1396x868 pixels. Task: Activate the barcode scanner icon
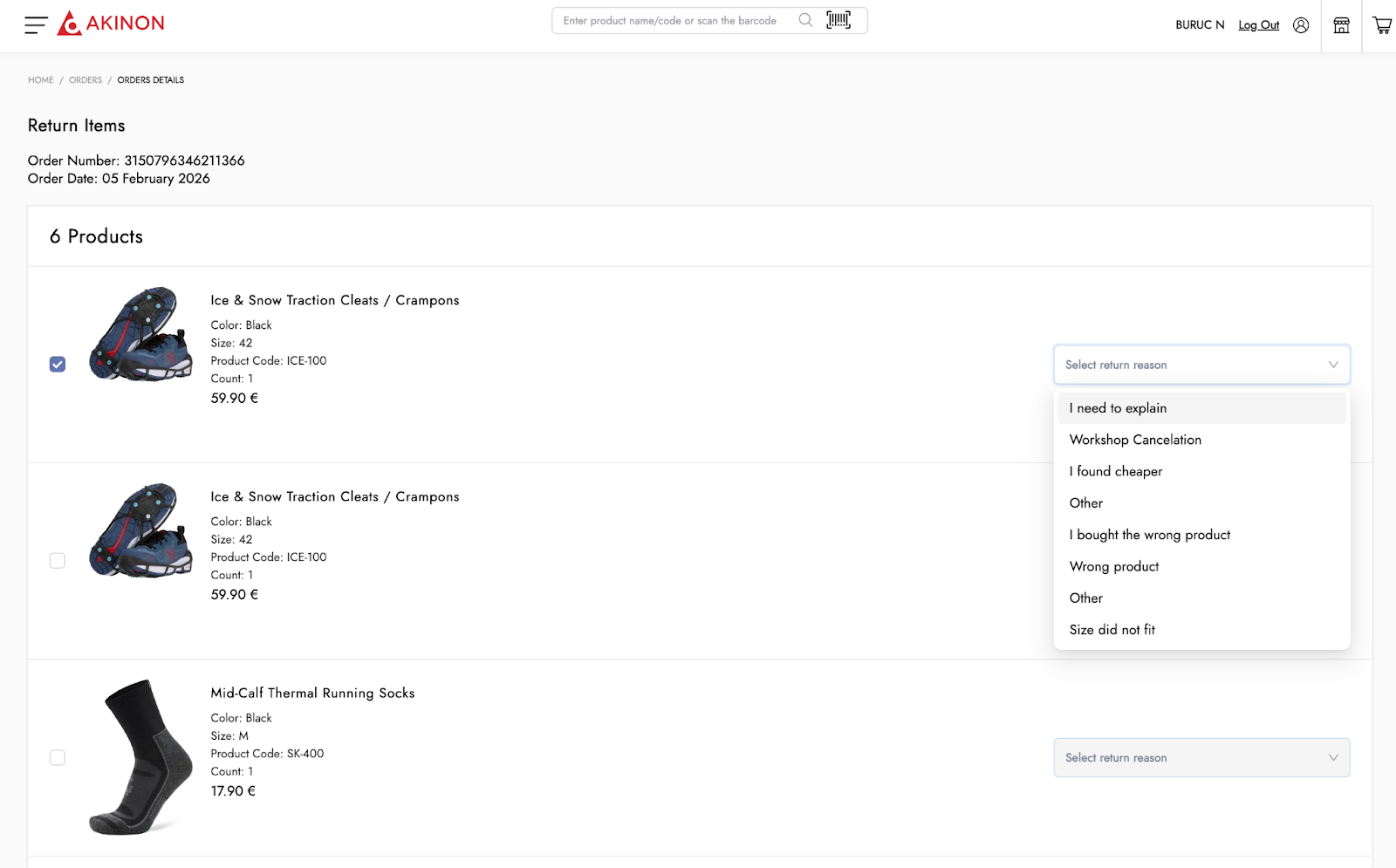838,20
